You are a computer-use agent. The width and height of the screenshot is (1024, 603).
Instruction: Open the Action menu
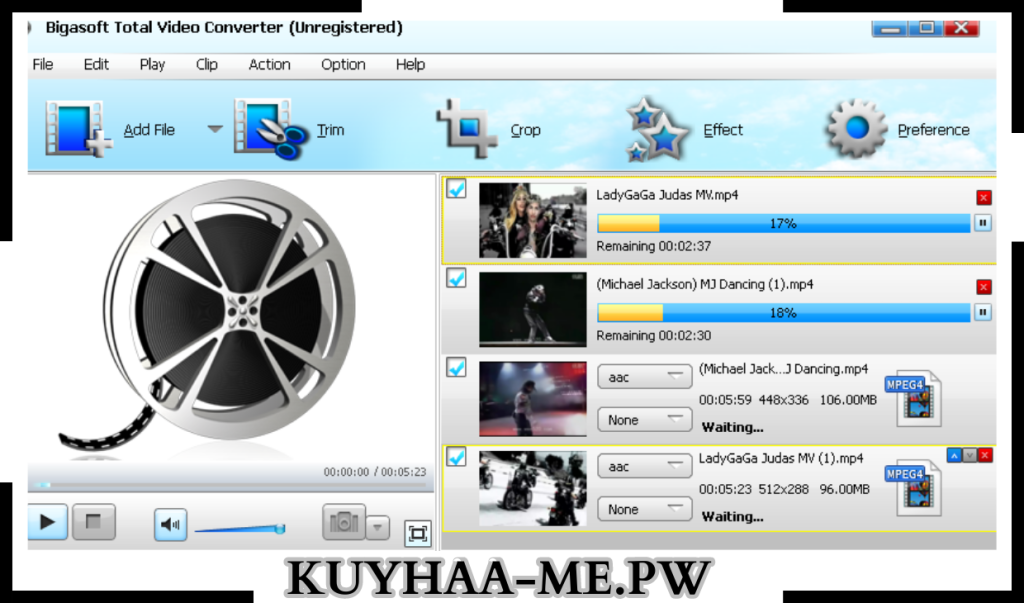click(269, 64)
